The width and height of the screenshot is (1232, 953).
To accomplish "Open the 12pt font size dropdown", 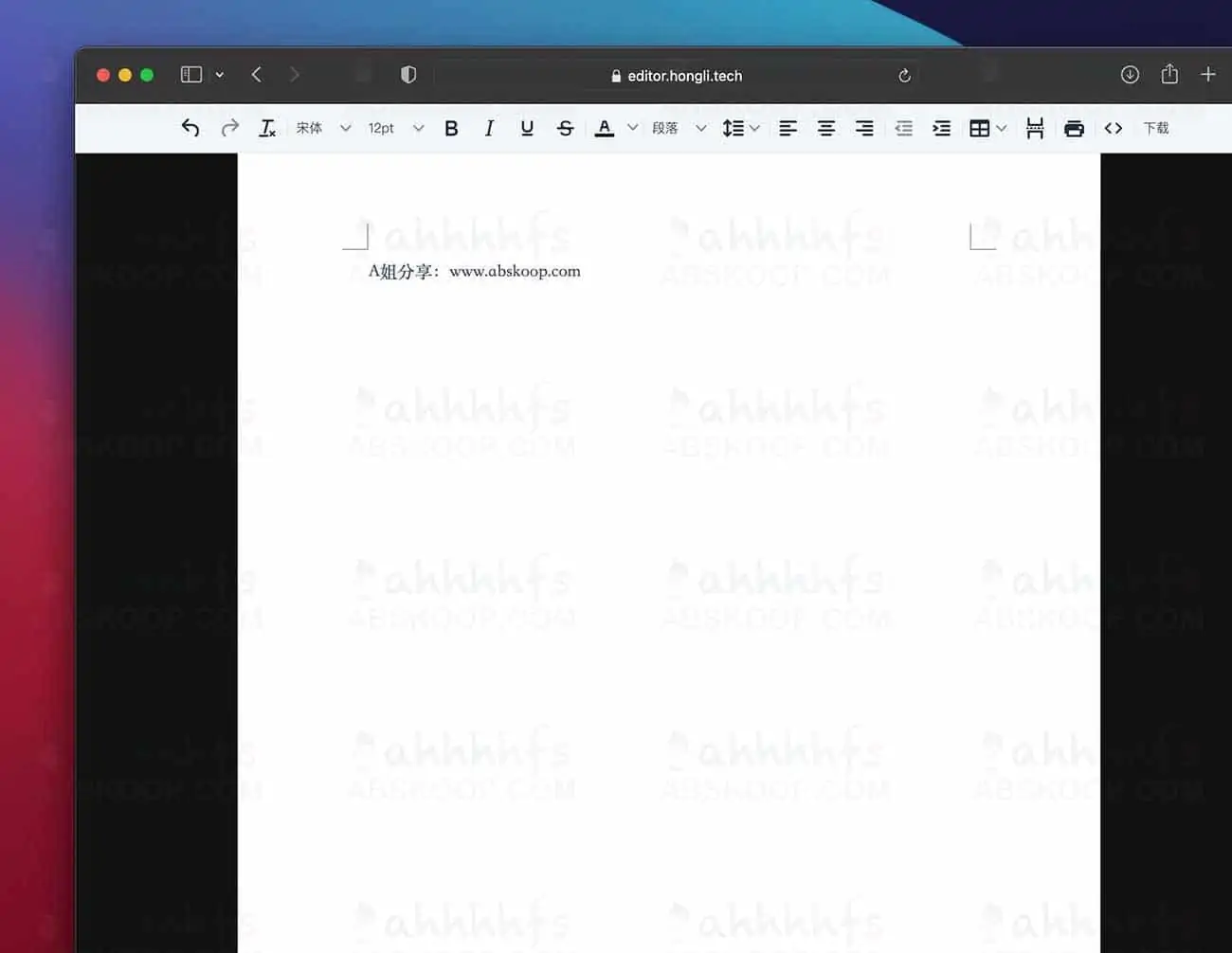I will coord(395,128).
